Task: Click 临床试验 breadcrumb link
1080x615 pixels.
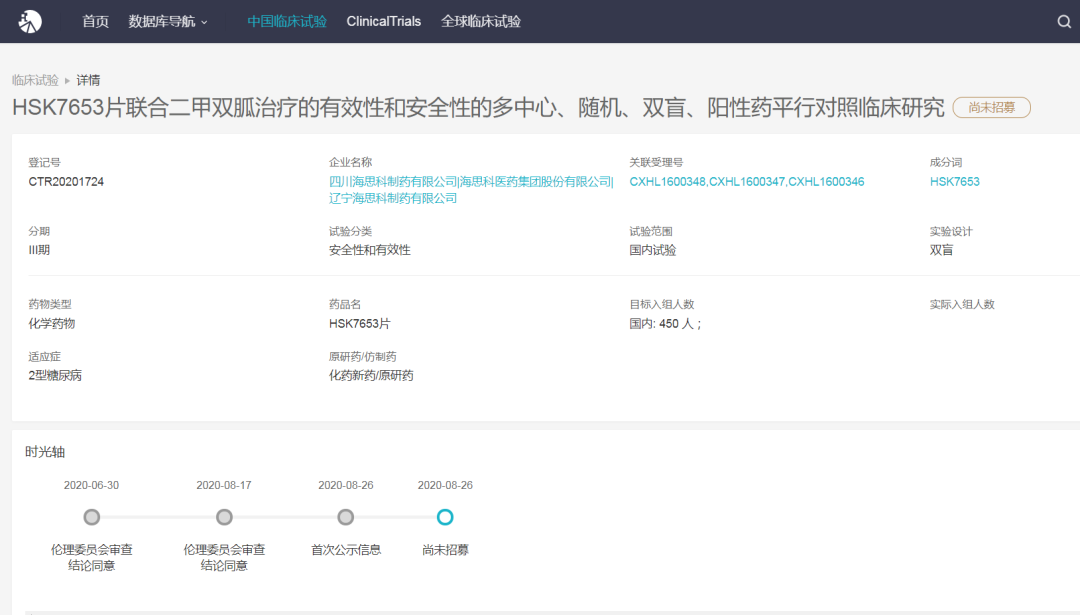Action: tap(35, 81)
